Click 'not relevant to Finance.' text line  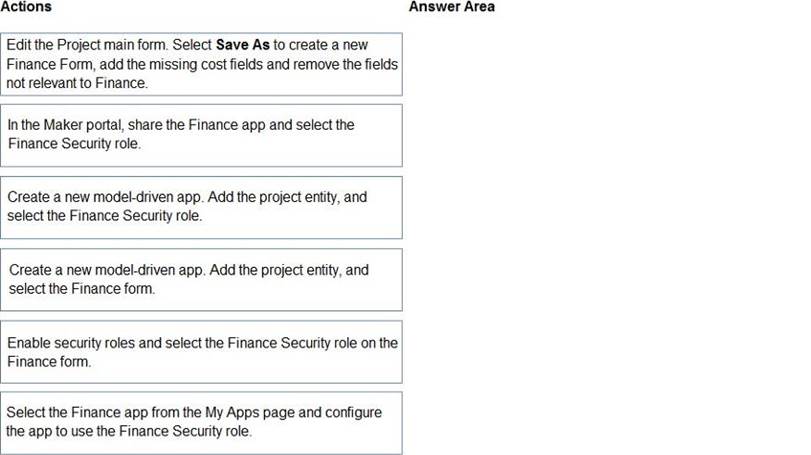(77, 83)
